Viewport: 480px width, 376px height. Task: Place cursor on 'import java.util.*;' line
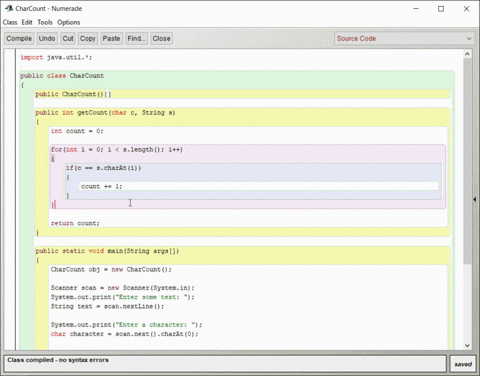56,57
